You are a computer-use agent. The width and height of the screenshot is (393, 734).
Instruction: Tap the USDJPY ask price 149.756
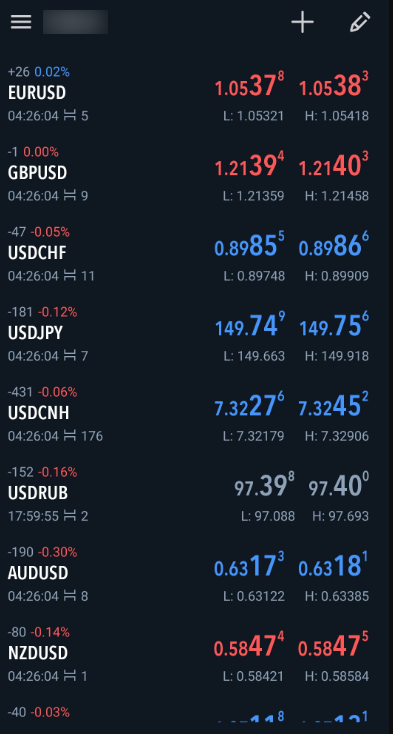pos(334,327)
